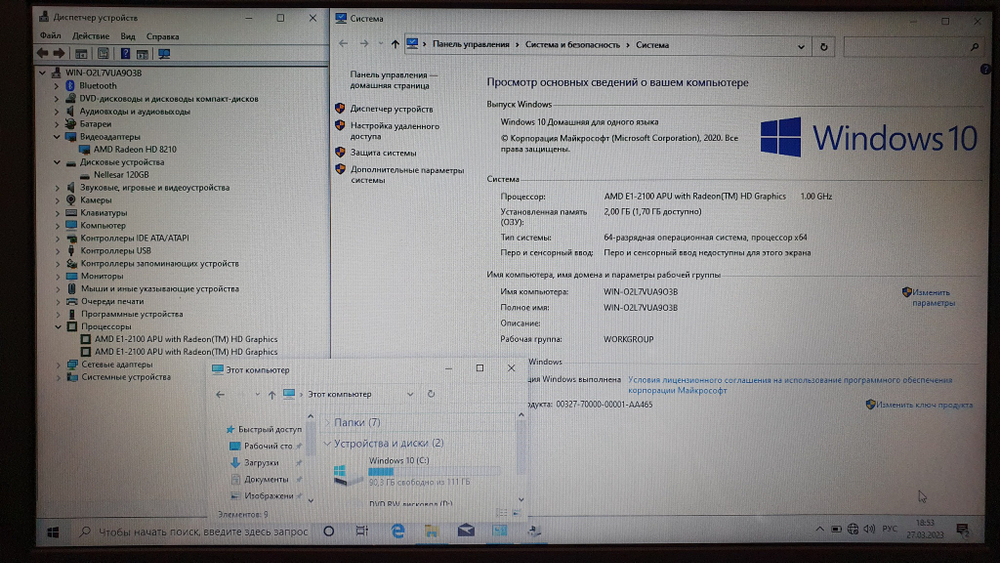The image size is (1000, 563).
Task: Open Диспетчер устройств link in System window
Action: pyautogui.click(x=391, y=109)
